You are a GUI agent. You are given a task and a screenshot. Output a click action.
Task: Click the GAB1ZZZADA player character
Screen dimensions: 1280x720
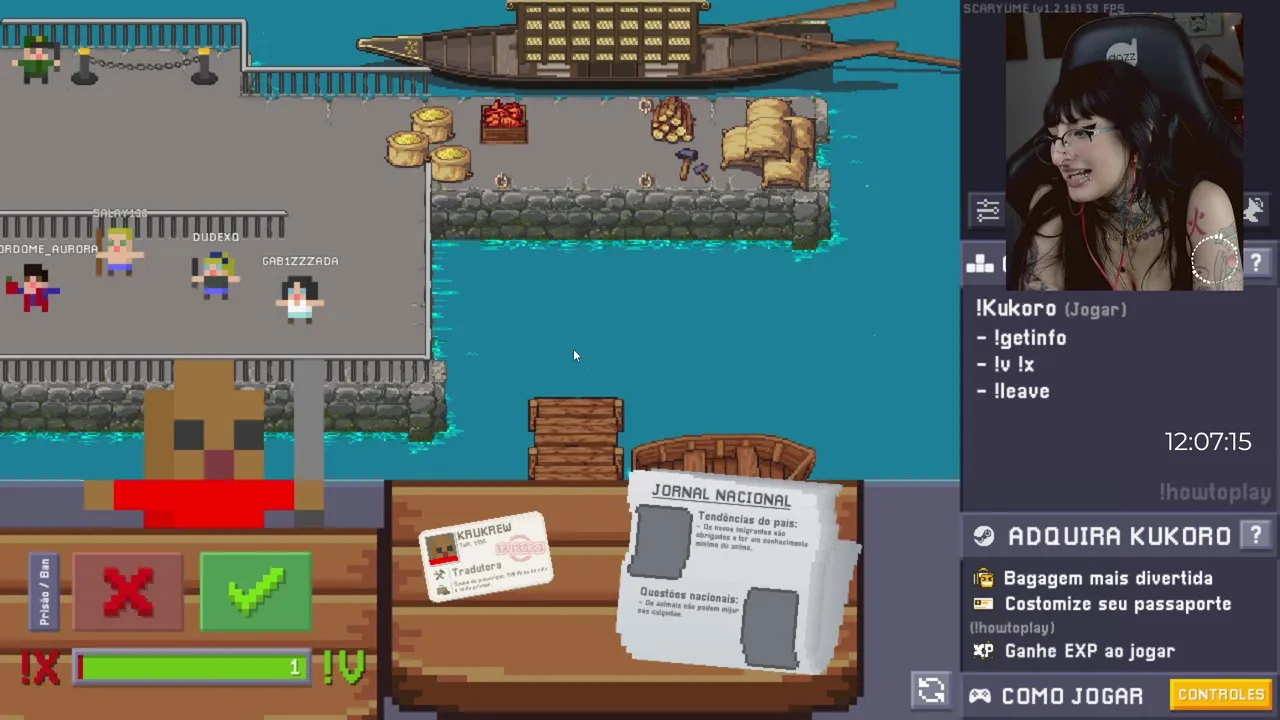coord(300,298)
